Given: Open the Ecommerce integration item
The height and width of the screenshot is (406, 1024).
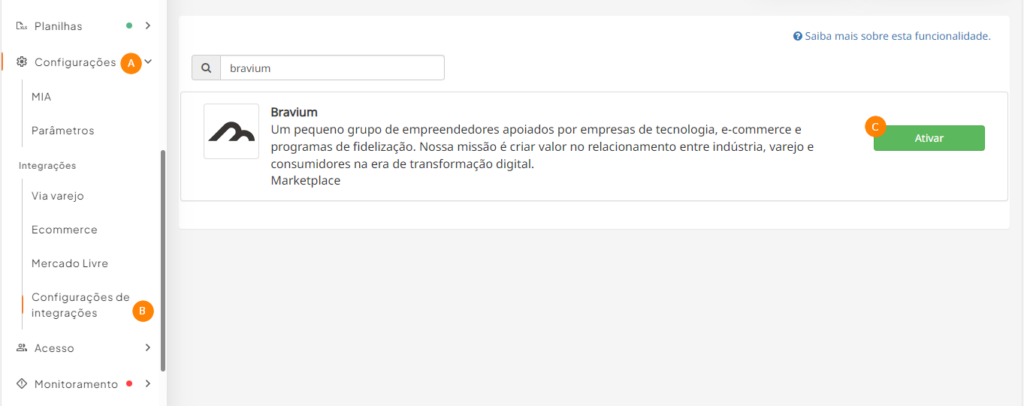Looking at the screenshot, I should coord(64,230).
